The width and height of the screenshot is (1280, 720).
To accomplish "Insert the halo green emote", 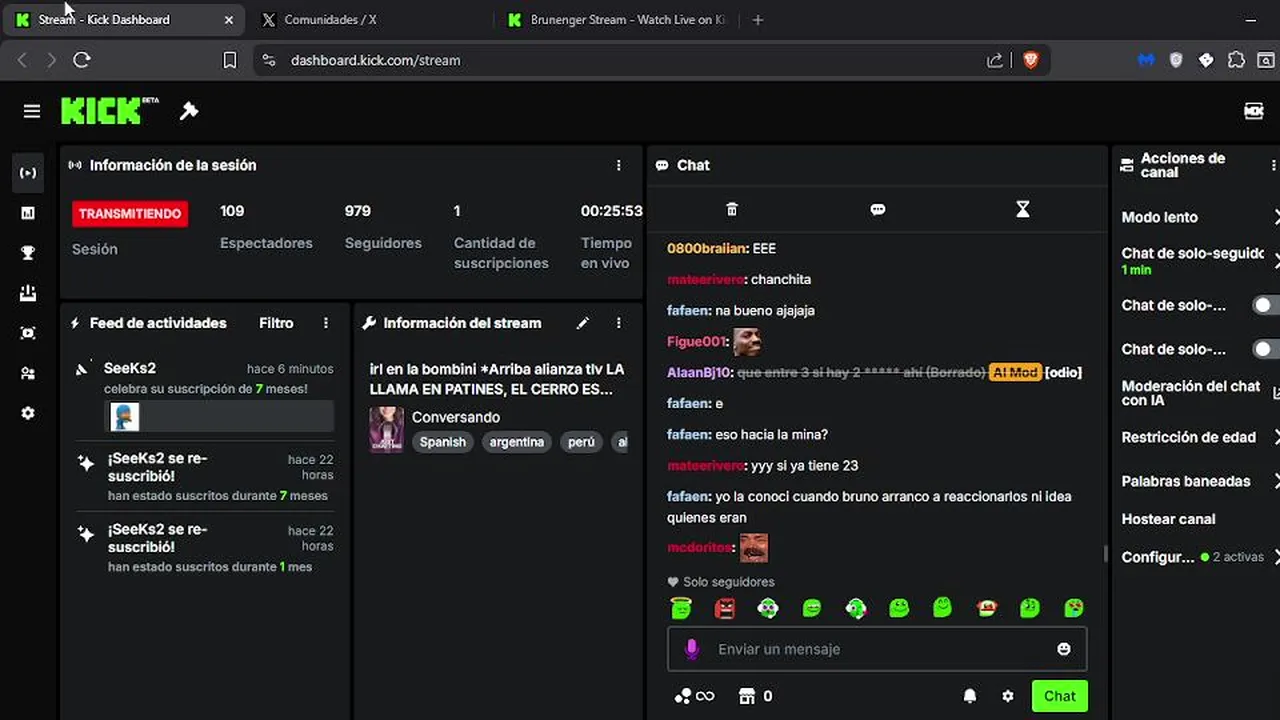I will tap(681, 607).
